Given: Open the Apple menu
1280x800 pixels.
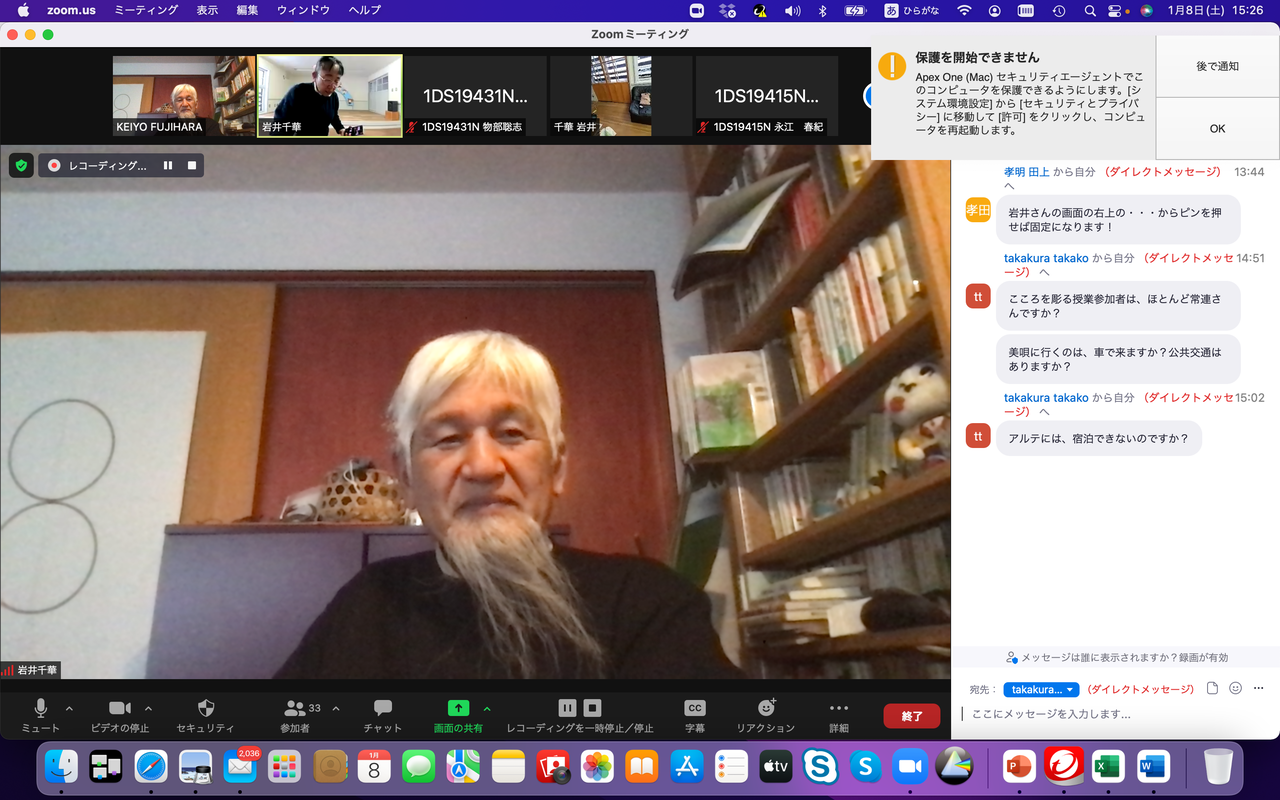Looking at the screenshot, I should (23, 10).
